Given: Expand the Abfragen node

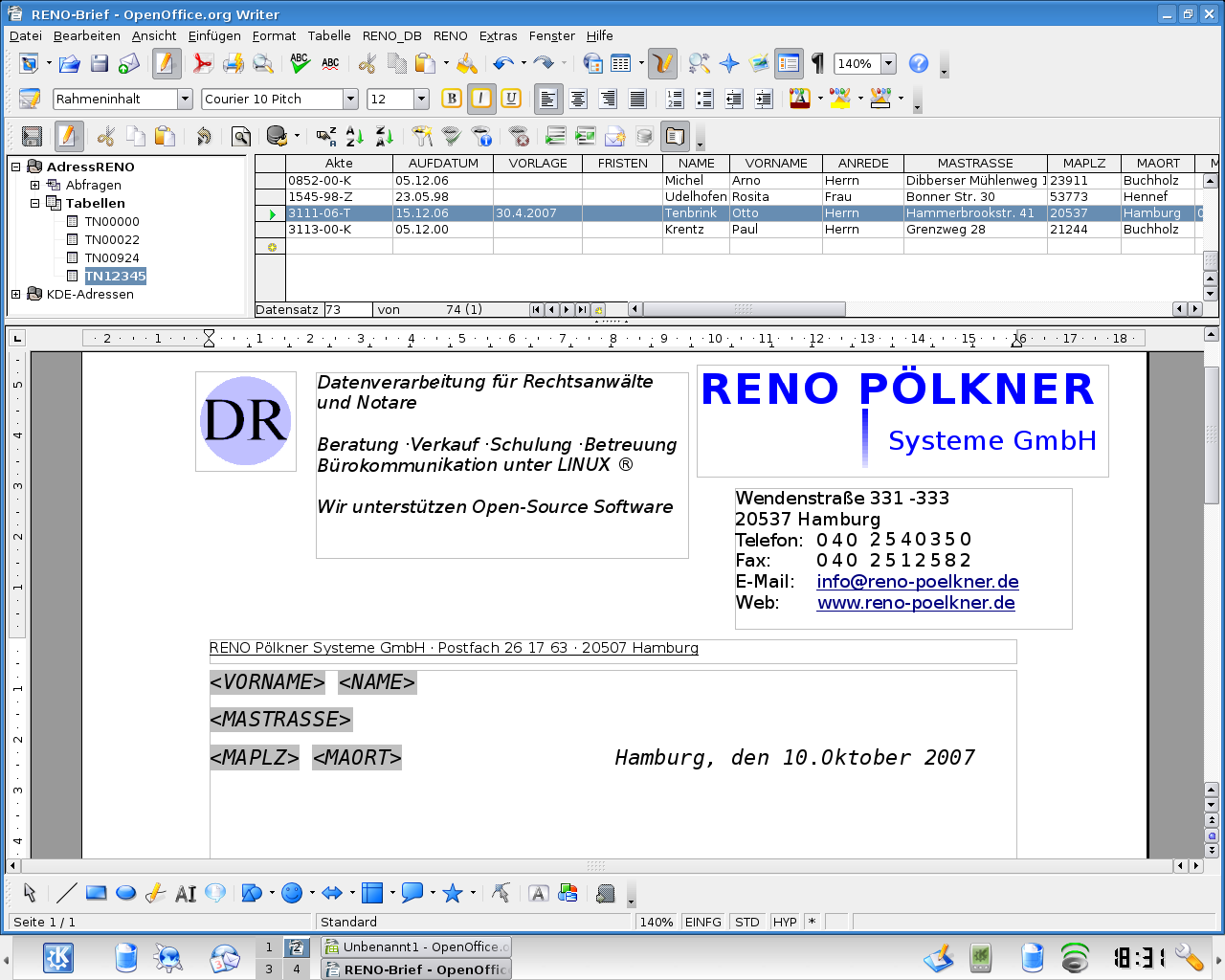Looking at the screenshot, I should [34, 185].
